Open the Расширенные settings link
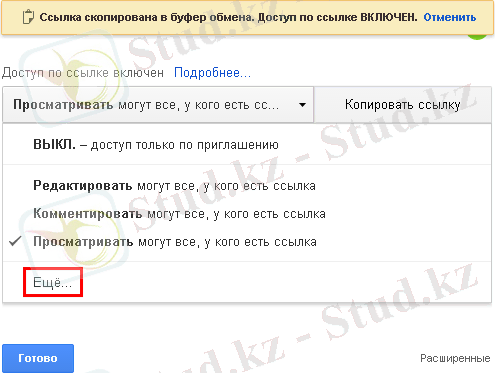 [x=455, y=358]
